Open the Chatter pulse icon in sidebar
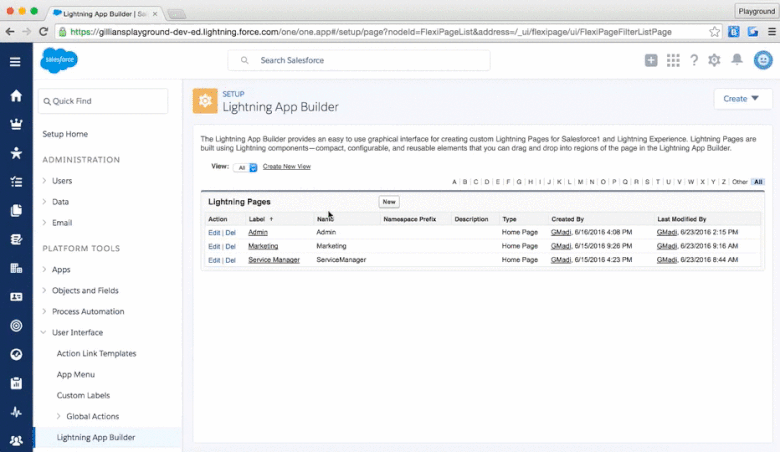The width and height of the screenshot is (780, 452). (x=16, y=412)
